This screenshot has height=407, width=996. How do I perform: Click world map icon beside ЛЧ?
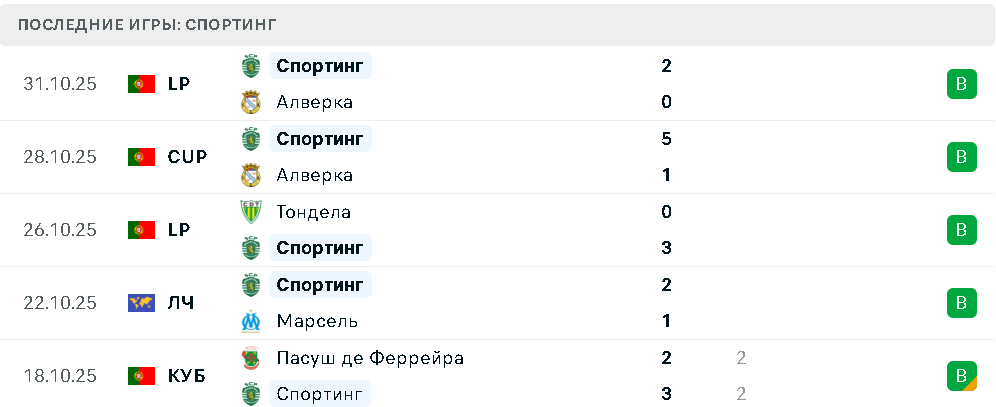tap(141, 303)
